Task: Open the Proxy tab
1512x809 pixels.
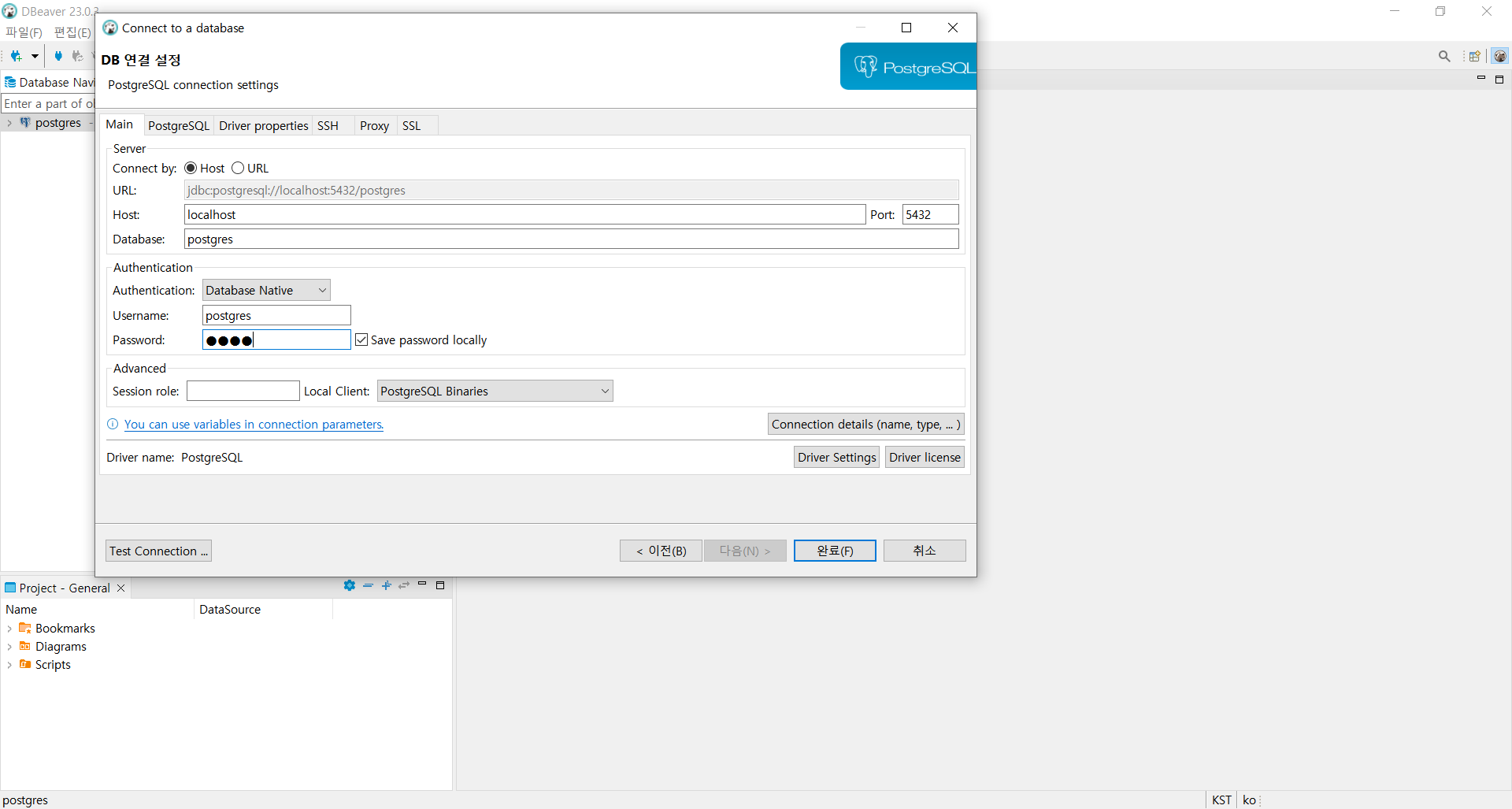Action: (374, 126)
